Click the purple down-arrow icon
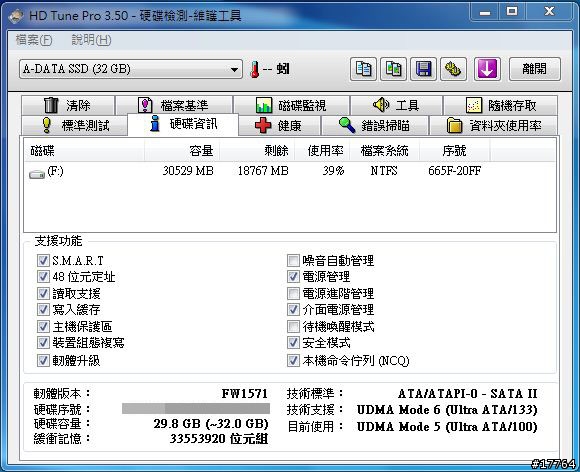 tap(487, 69)
